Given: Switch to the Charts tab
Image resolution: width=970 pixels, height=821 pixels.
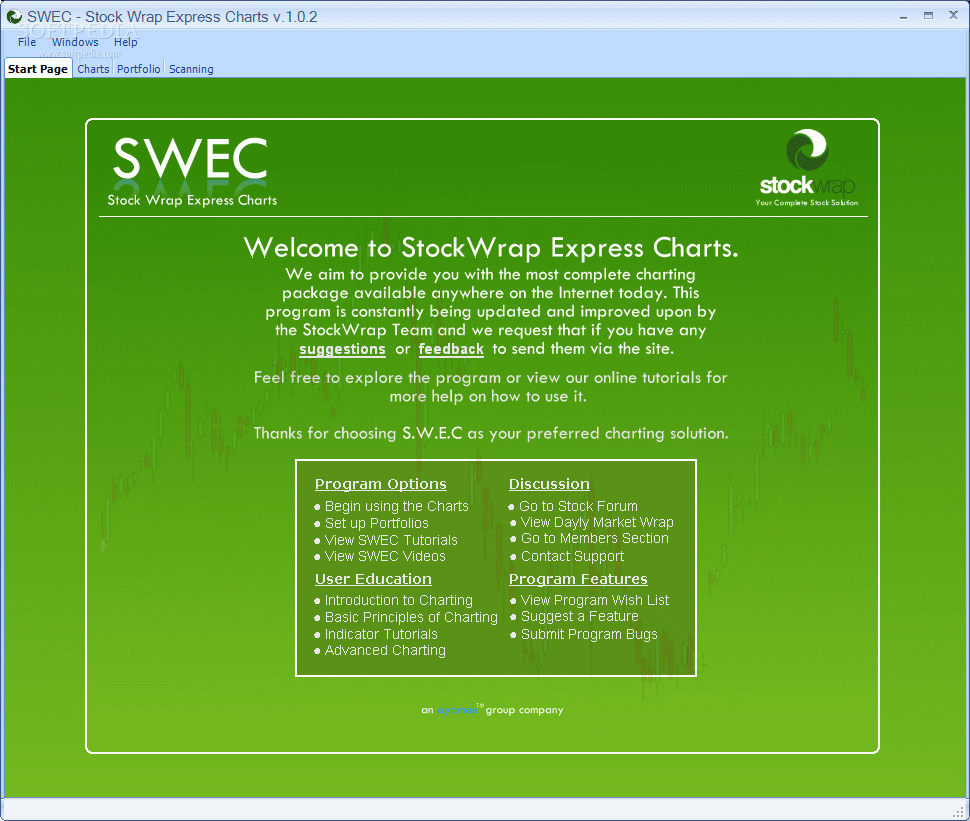Looking at the screenshot, I should click(x=93, y=69).
